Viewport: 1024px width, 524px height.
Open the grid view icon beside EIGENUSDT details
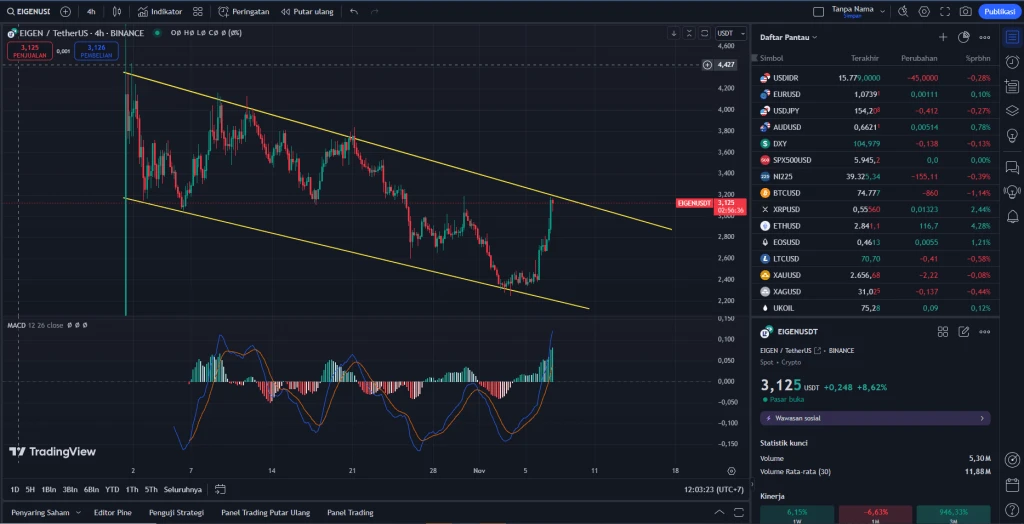[x=942, y=332]
